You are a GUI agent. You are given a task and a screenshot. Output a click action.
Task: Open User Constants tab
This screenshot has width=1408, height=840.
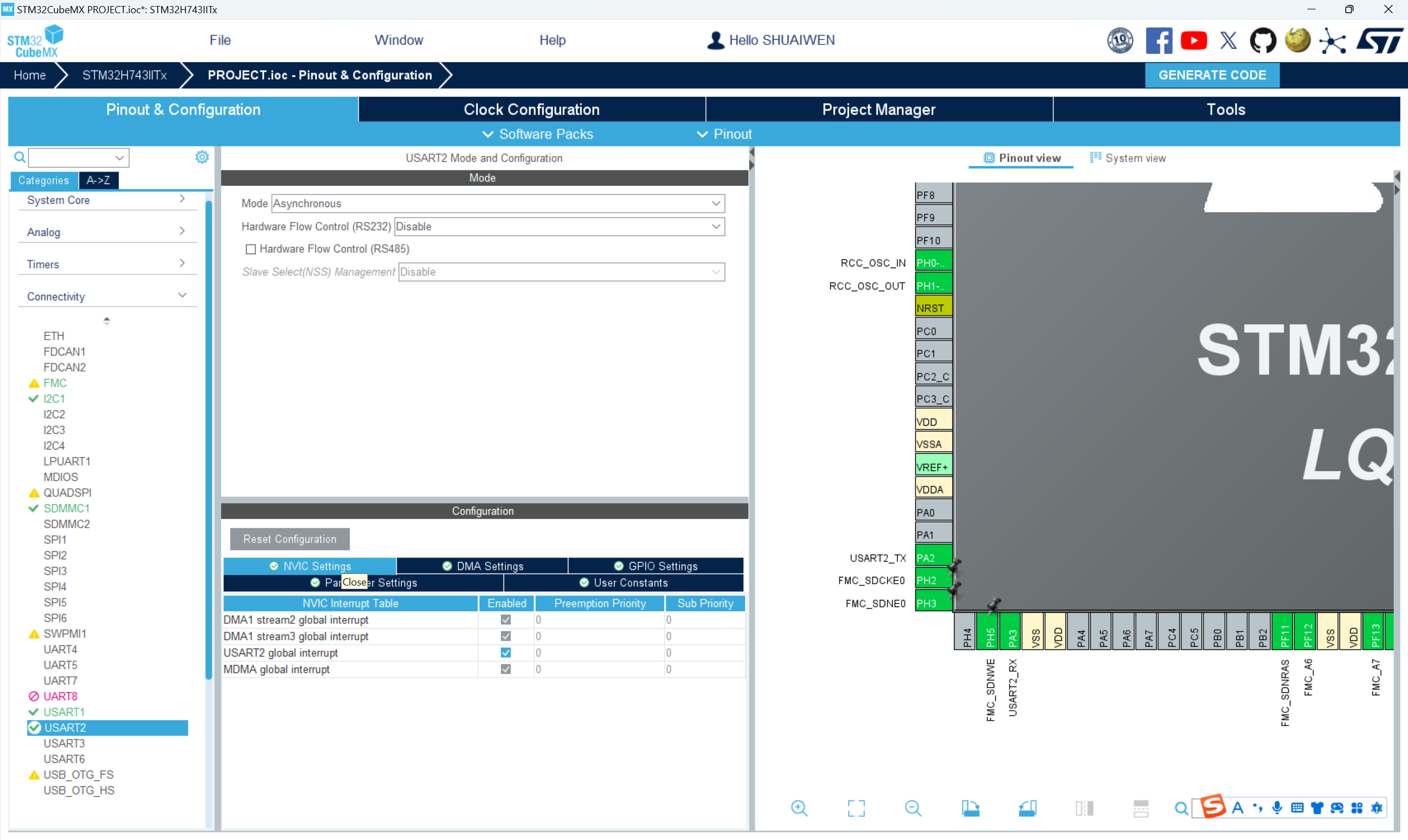click(623, 583)
